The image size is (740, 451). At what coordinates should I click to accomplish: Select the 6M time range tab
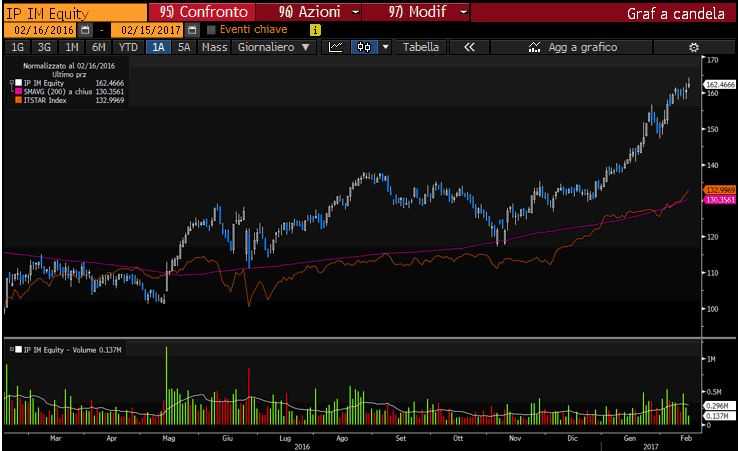pyautogui.click(x=99, y=47)
